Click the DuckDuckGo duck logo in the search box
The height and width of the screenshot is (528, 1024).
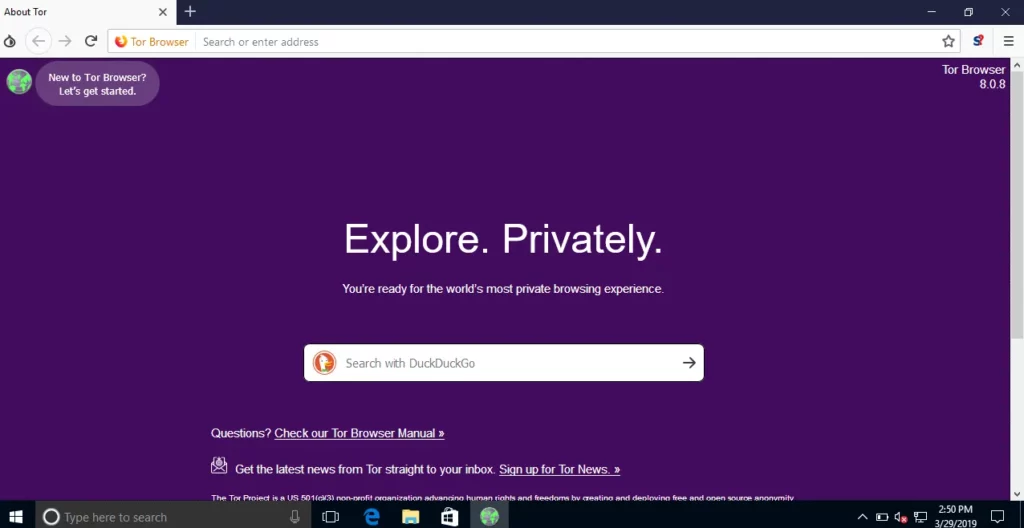[x=324, y=363]
